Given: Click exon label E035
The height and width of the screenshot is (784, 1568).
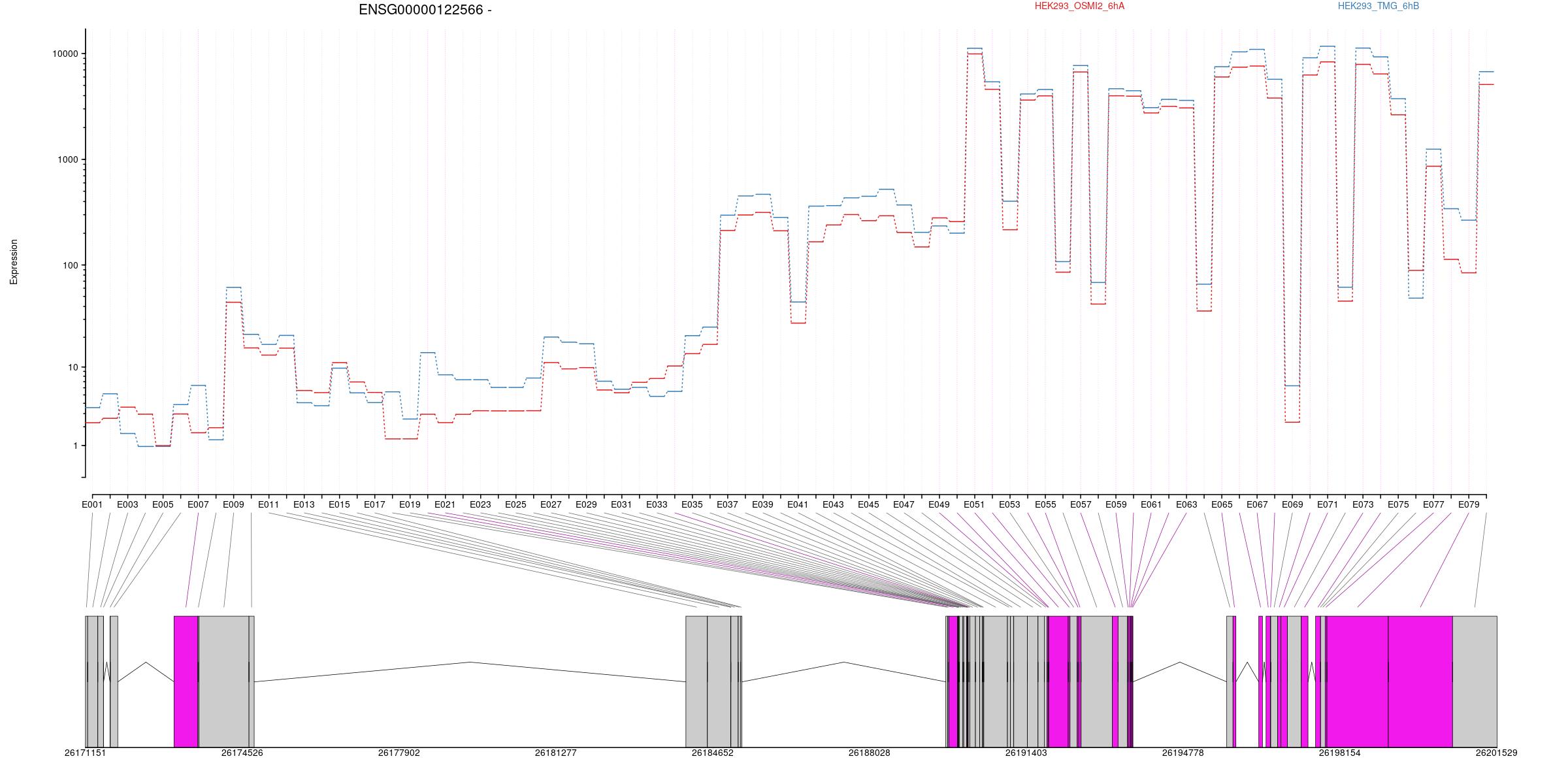Looking at the screenshot, I should coord(692,504).
